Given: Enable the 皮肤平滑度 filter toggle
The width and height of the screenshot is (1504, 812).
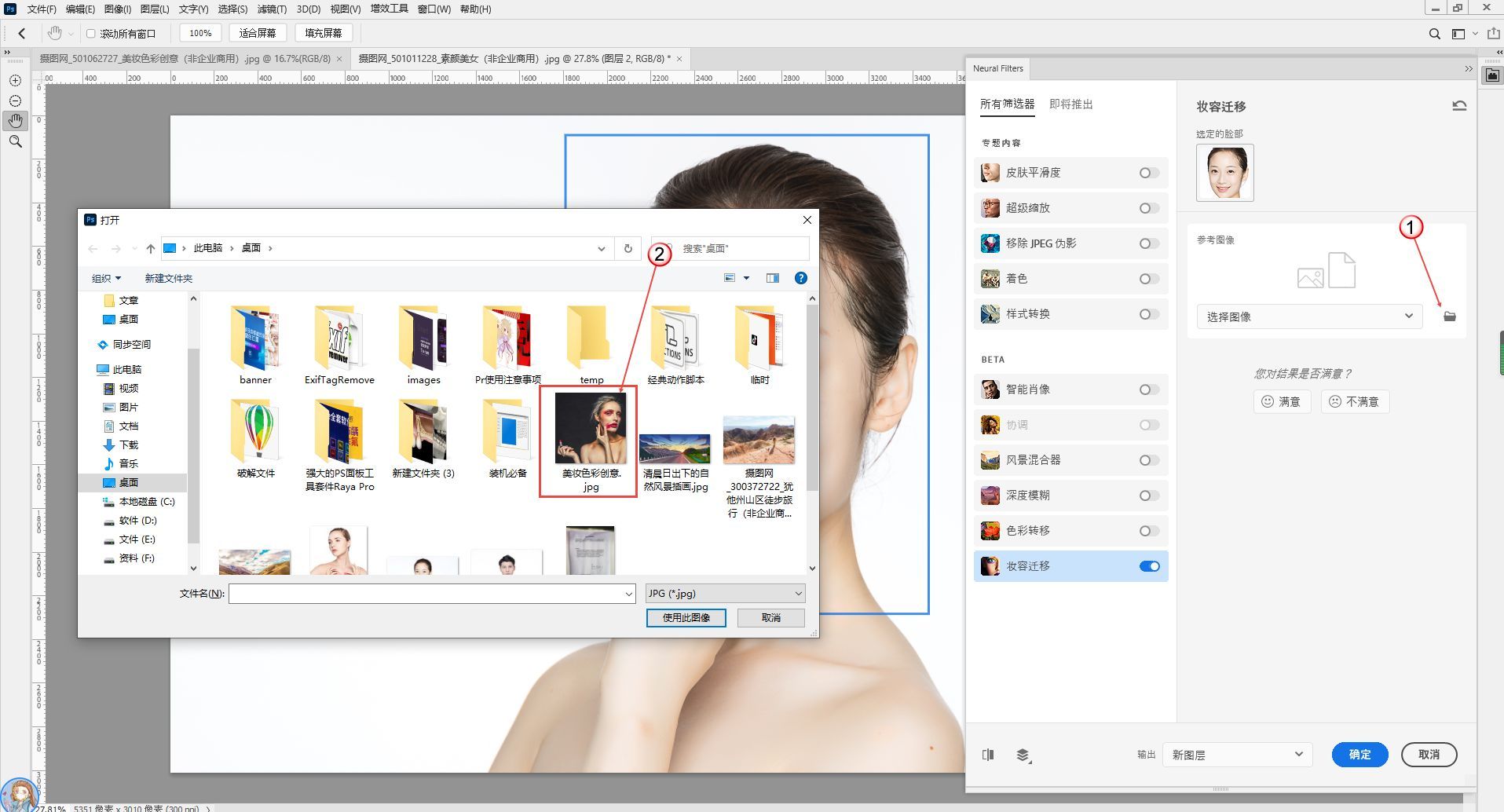Looking at the screenshot, I should [1149, 173].
